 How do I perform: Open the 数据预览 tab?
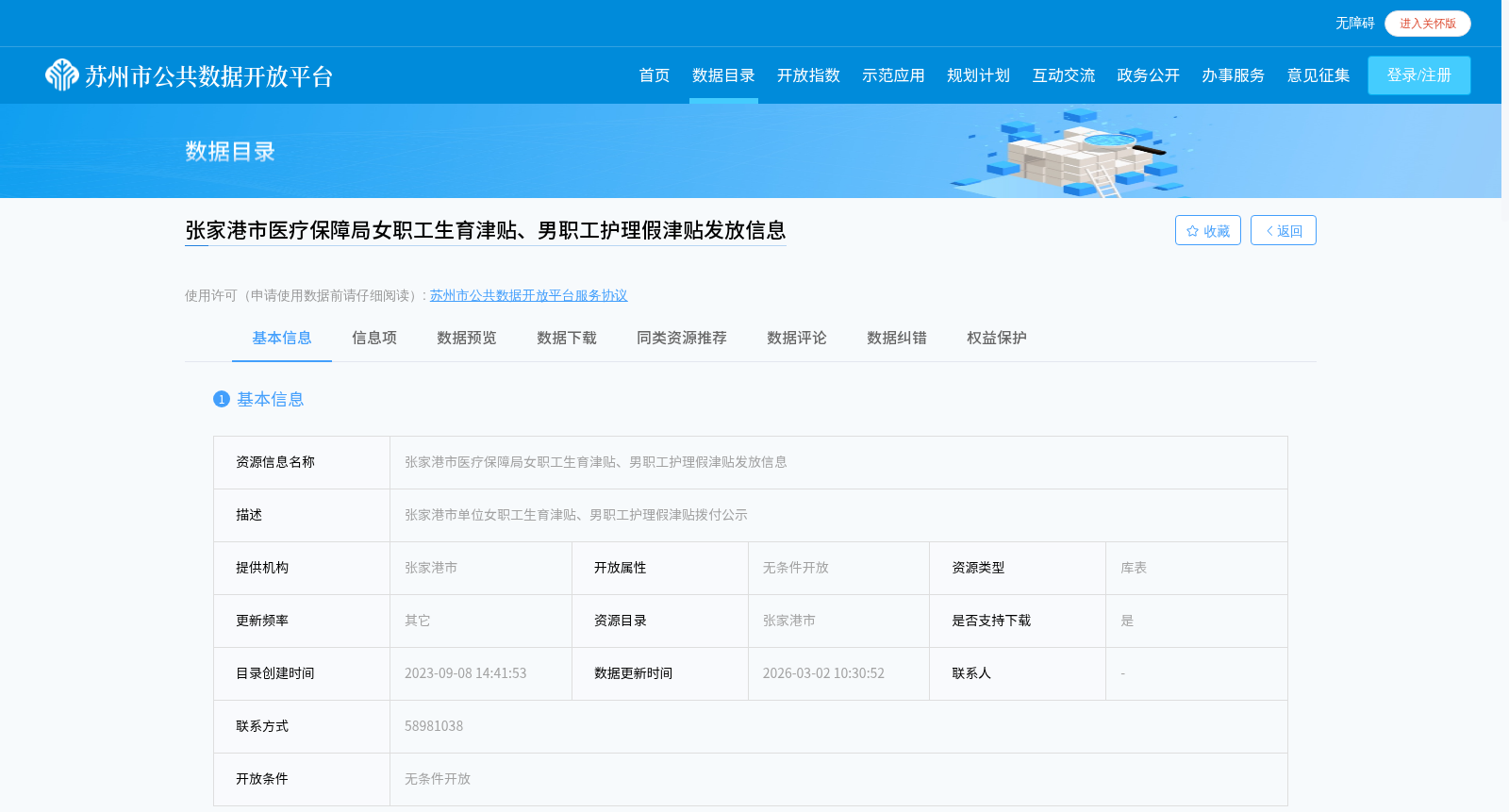(x=467, y=338)
